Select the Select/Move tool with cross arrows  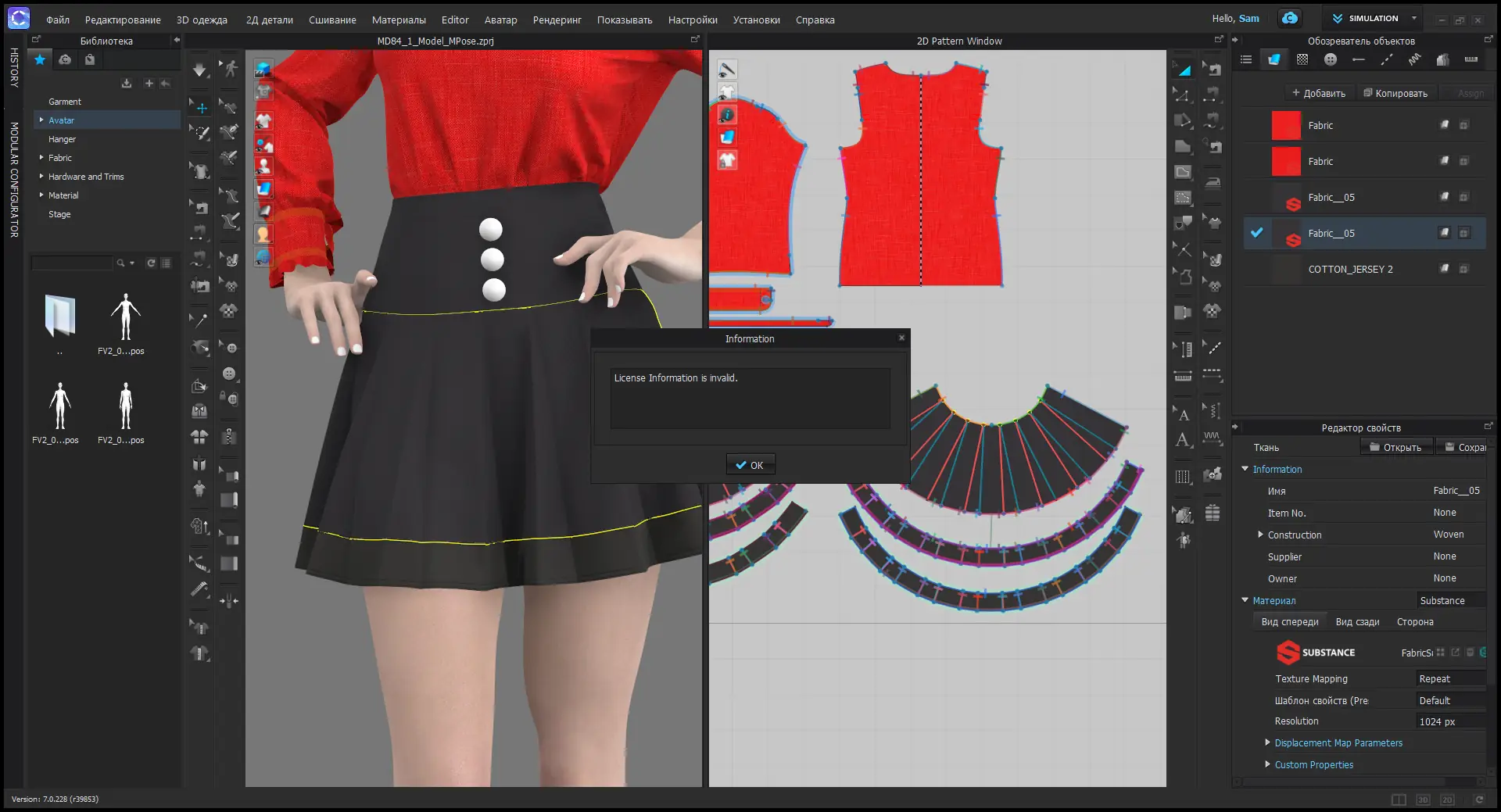(x=201, y=108)
